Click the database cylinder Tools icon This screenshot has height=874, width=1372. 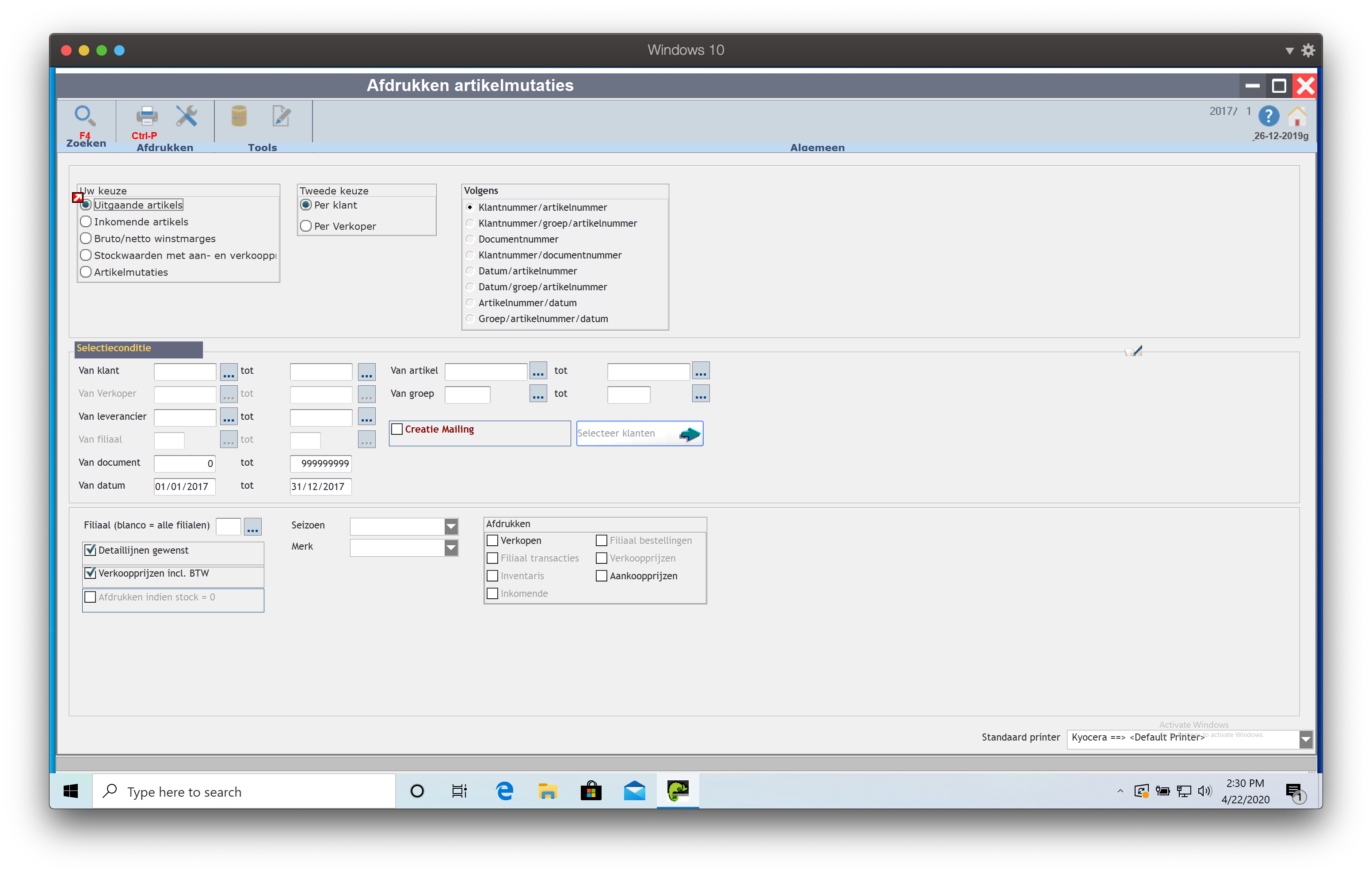(x=239, y=116)
